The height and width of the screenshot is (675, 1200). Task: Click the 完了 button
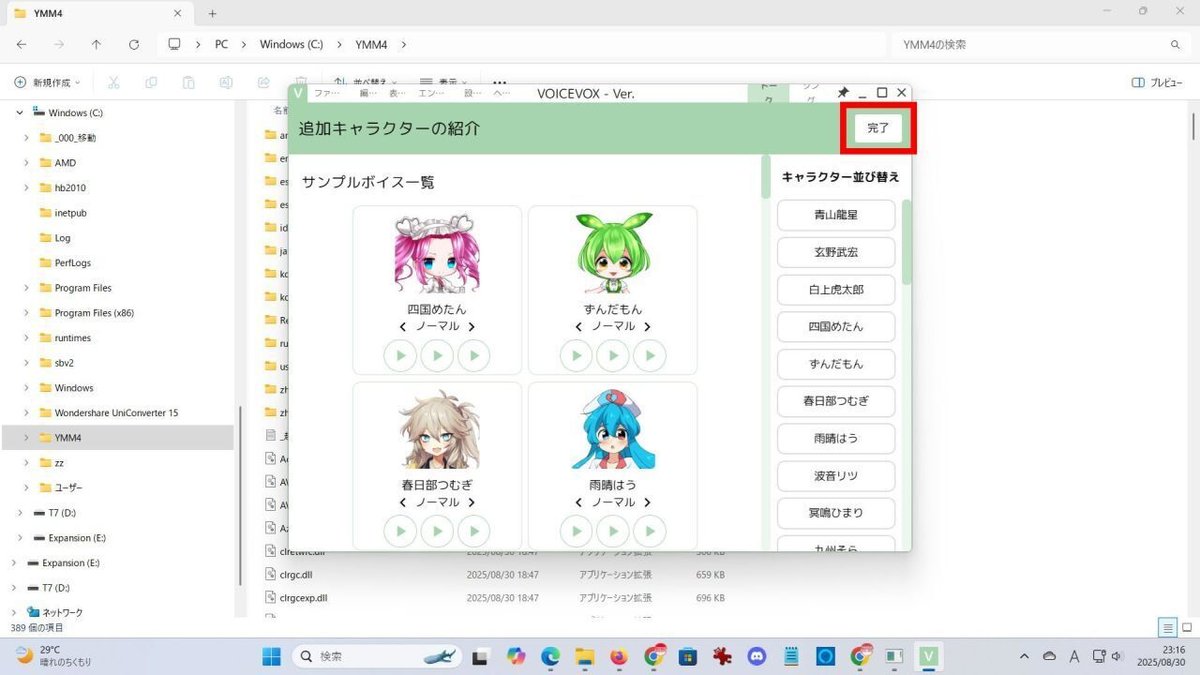coord(877,129)
